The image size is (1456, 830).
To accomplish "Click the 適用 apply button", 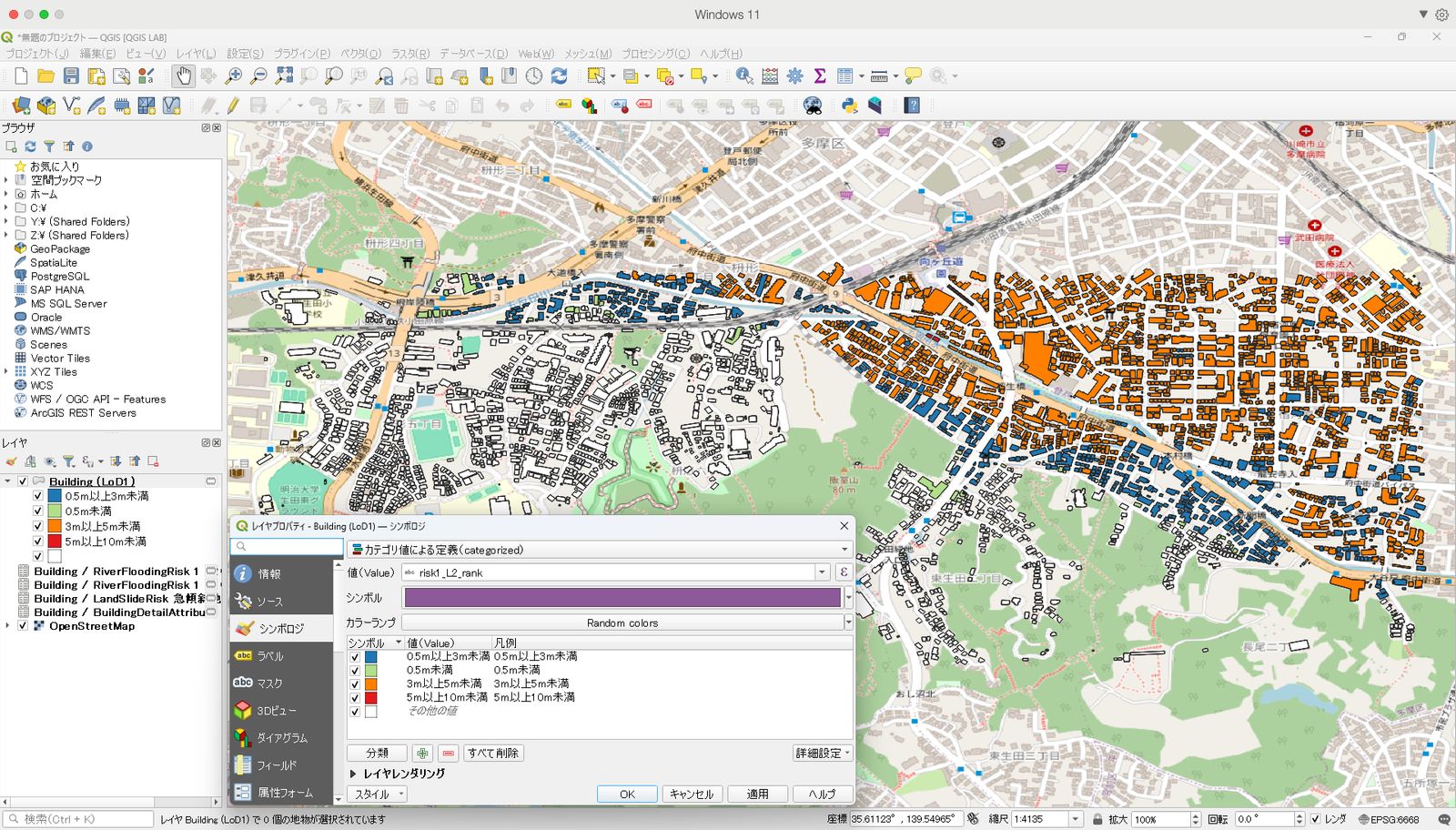I will point(757,794).
